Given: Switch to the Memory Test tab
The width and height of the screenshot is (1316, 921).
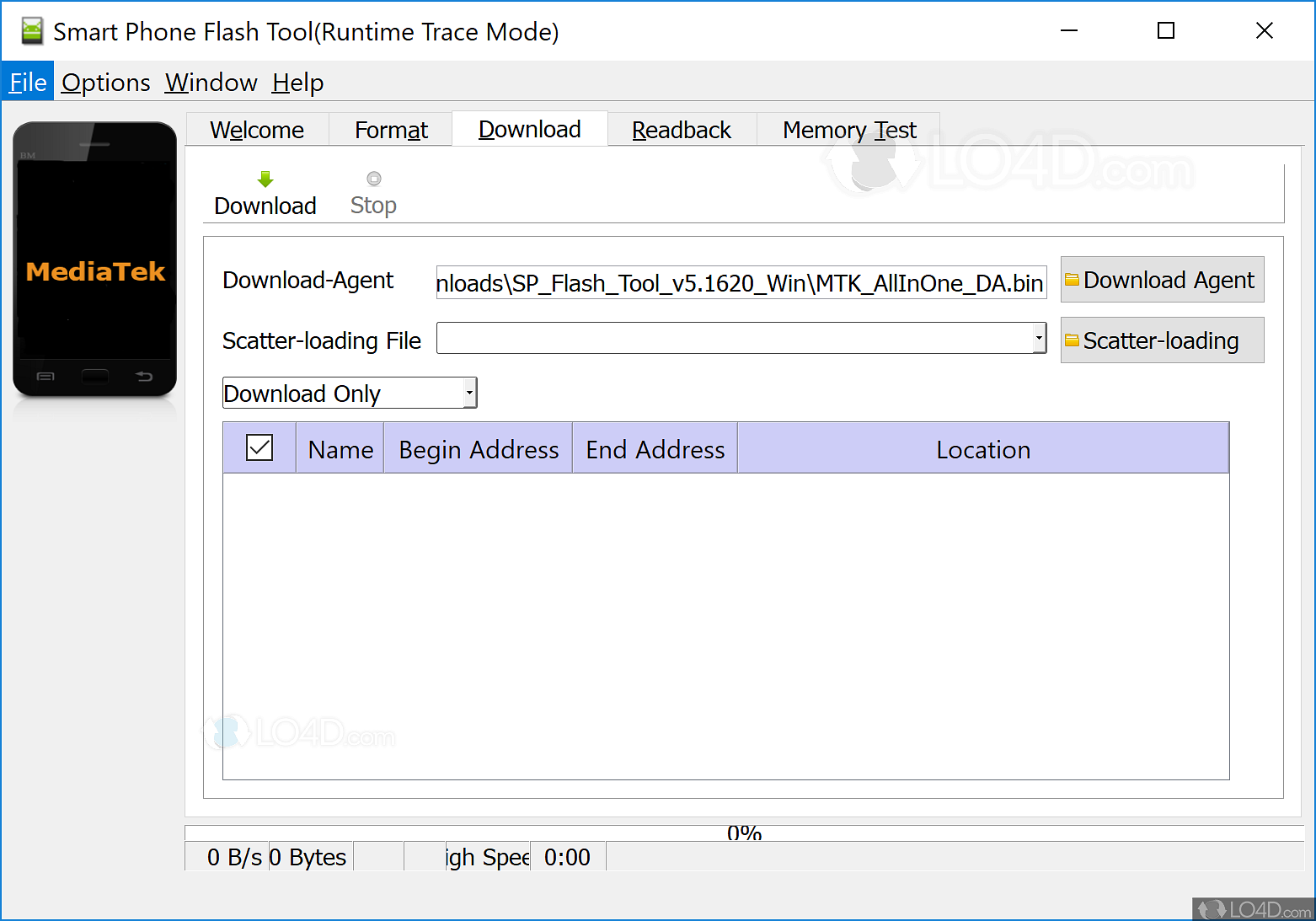Looking at the screenshot, I should (x=849, y=130).
